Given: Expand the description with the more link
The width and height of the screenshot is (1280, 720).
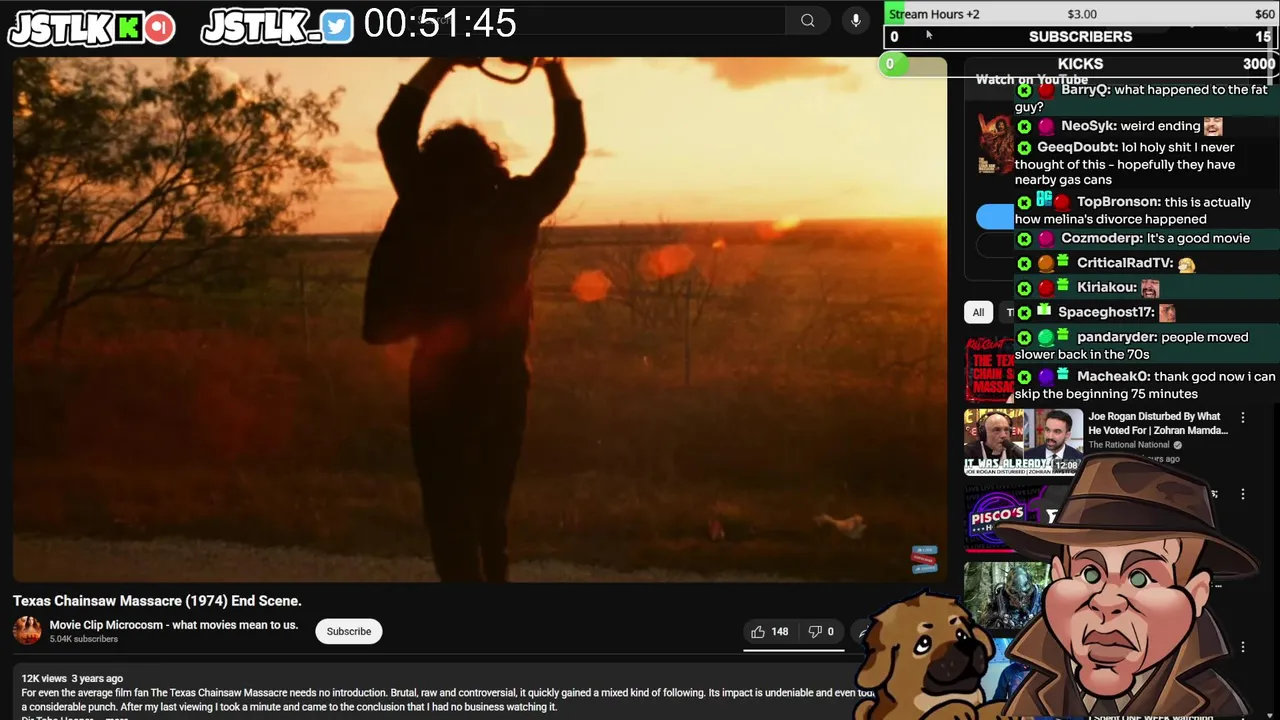Looking at the screenshot, I should click(x=117, y=717).
